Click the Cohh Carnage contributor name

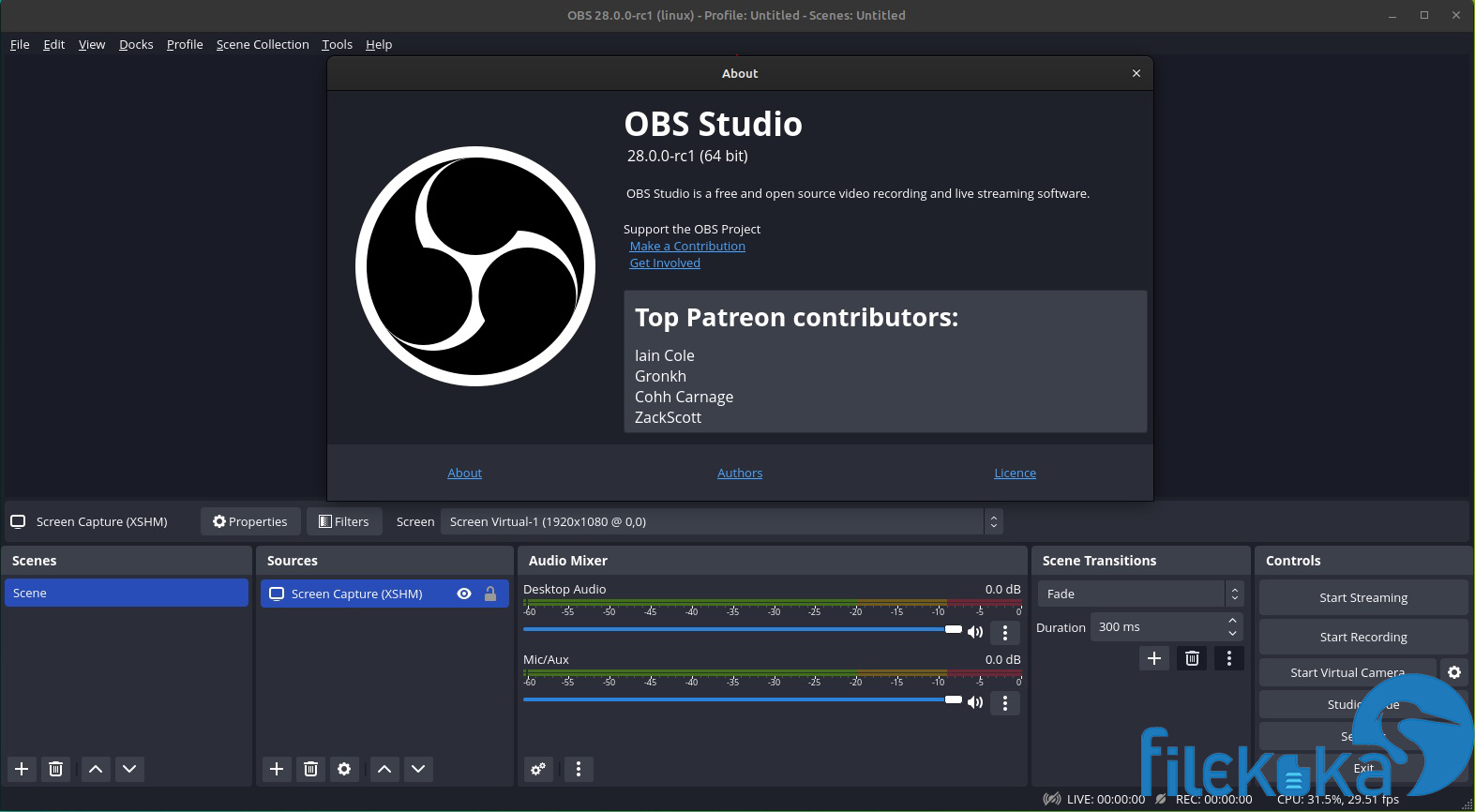click(684, 397)
